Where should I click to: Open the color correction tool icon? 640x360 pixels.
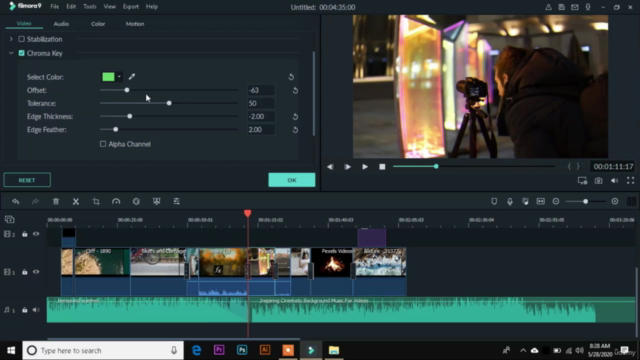(x=136, y=201)
